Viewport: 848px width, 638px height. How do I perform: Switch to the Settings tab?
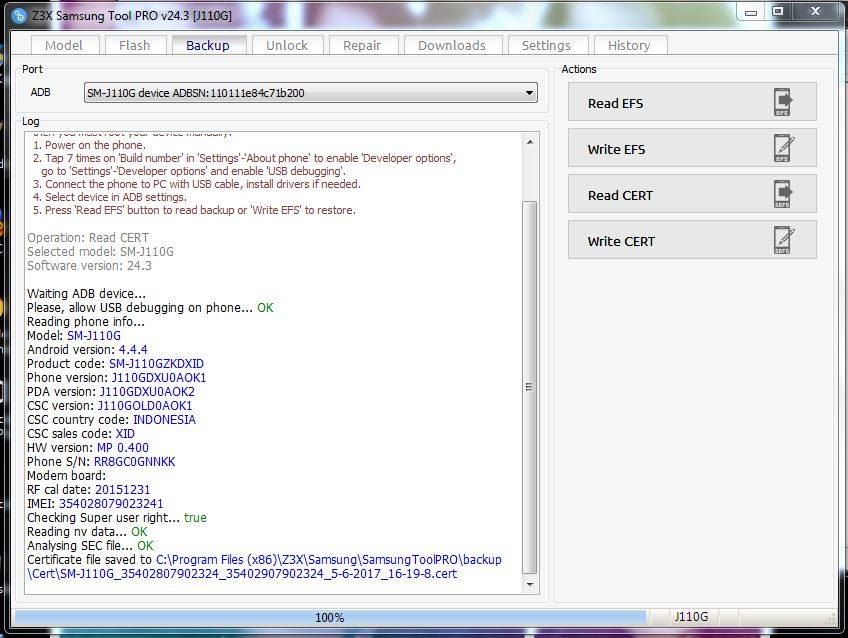point(546,45)
